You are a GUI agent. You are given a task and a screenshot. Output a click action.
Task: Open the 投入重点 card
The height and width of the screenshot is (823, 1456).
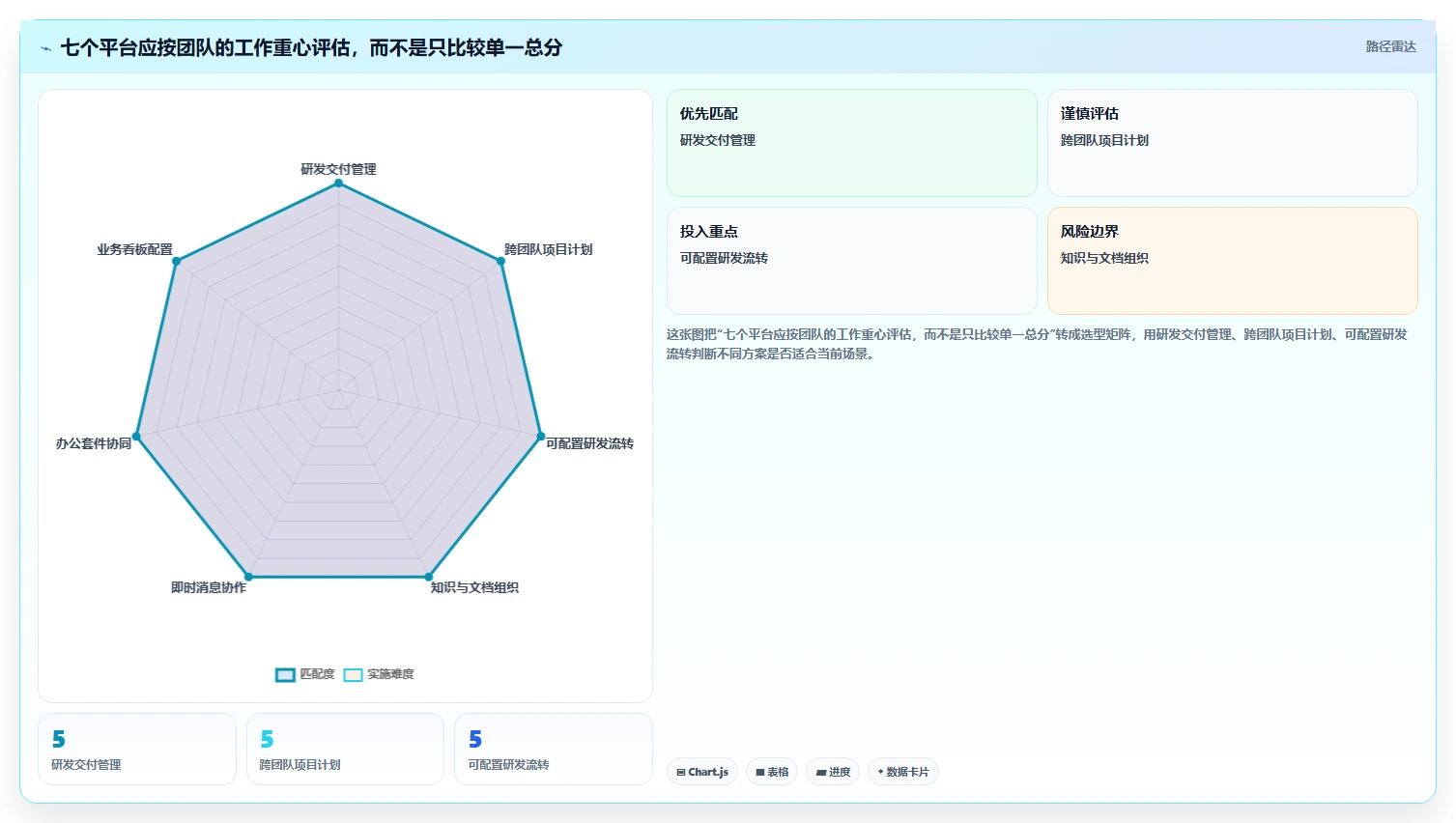(852, 261)
